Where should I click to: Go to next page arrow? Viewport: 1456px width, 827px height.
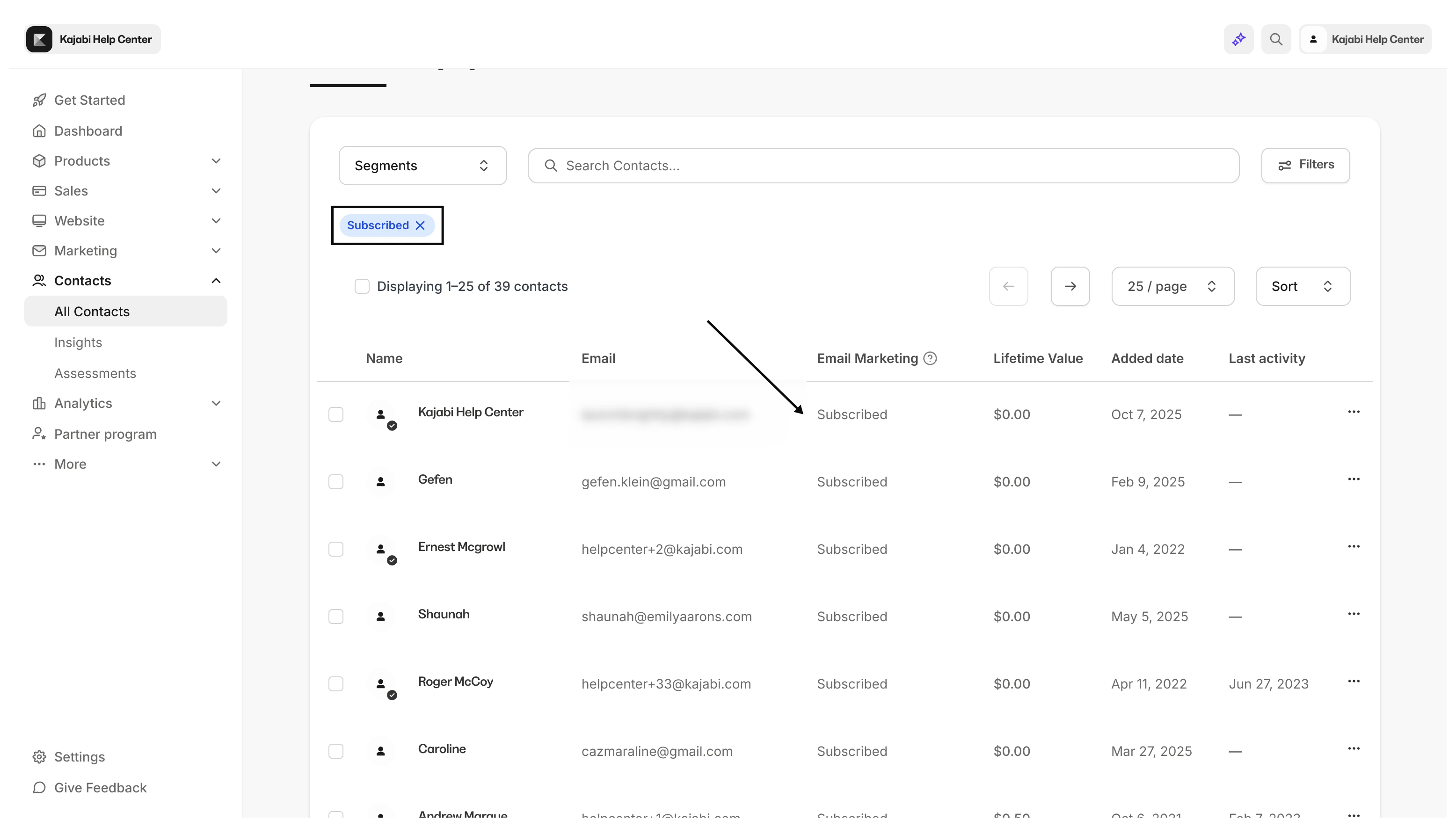click(x=1070, y=286)
